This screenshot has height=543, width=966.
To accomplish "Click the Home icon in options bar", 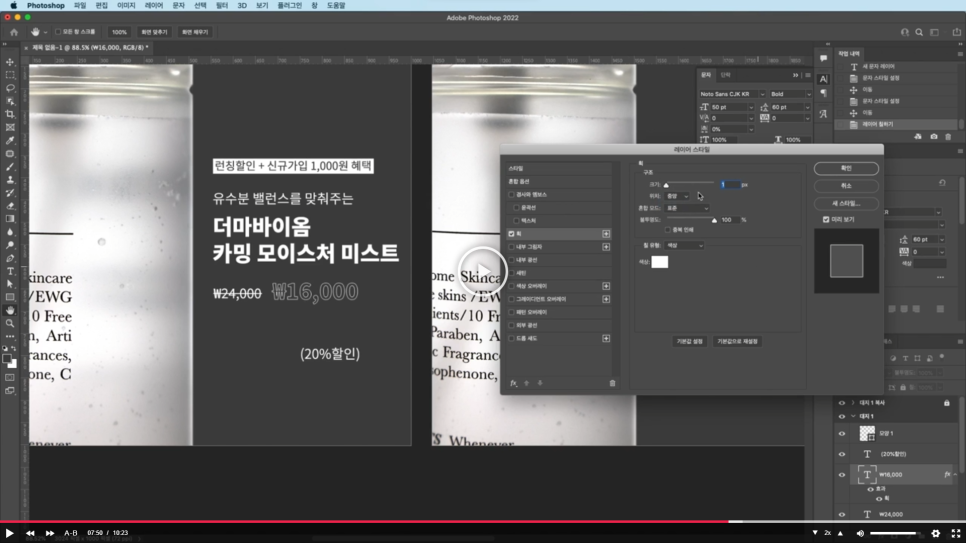I will (x=14, y=32).
